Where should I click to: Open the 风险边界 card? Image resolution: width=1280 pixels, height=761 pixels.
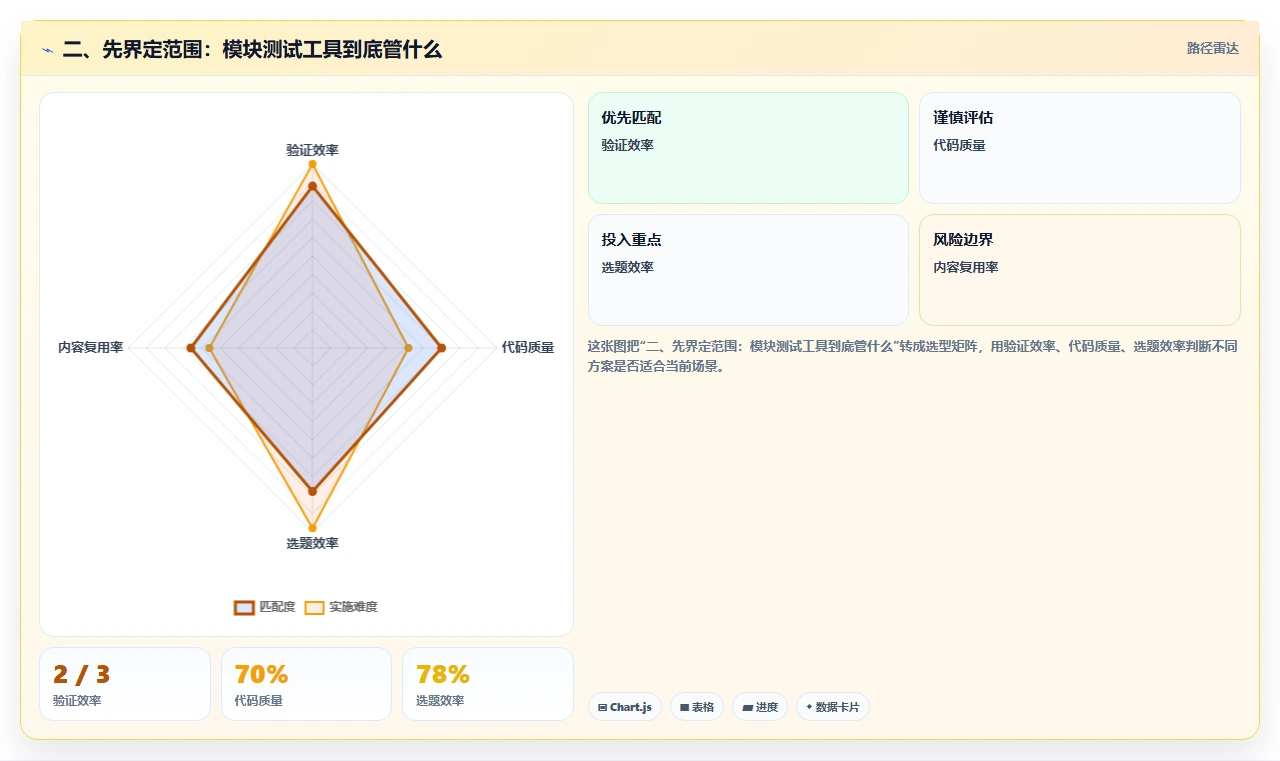pos(1080,270)
